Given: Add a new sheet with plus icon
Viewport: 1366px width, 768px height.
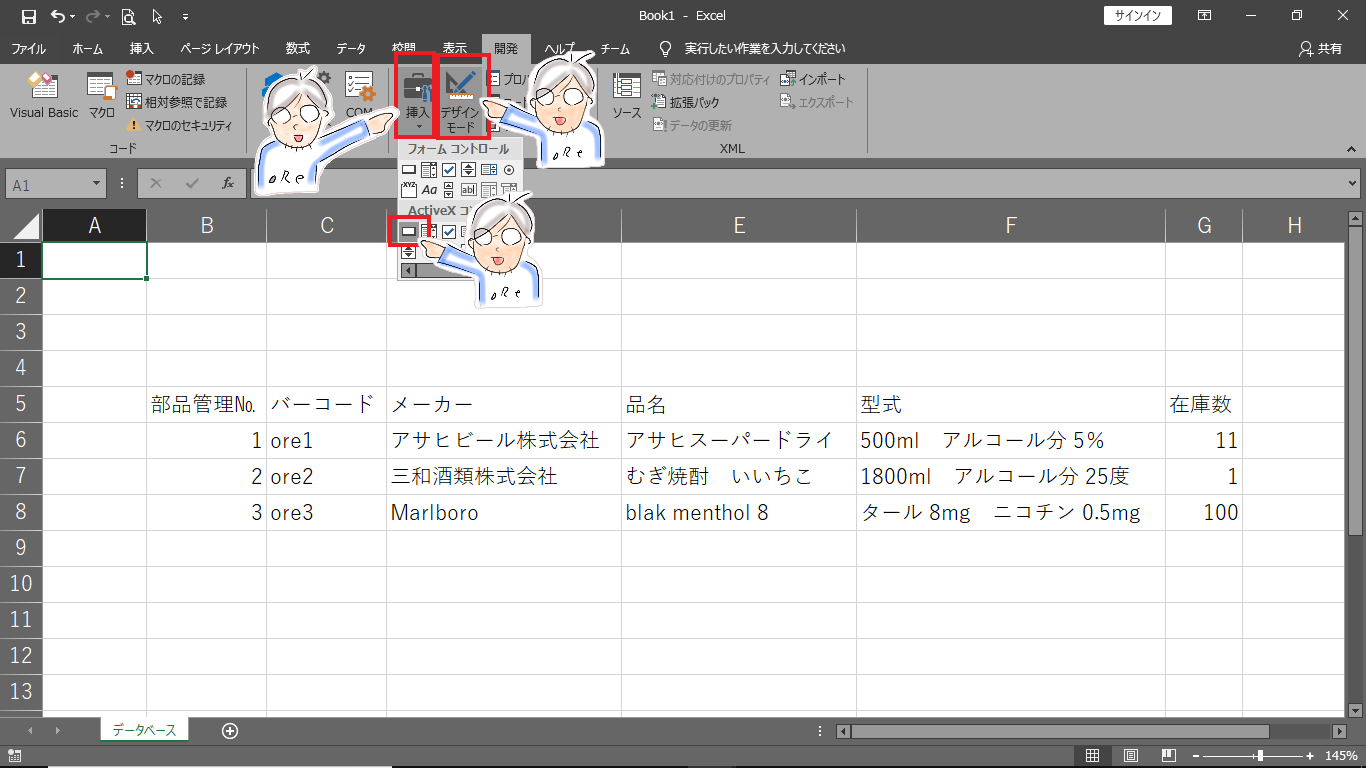Looking at the screenshot, I should tap(230, 731).
